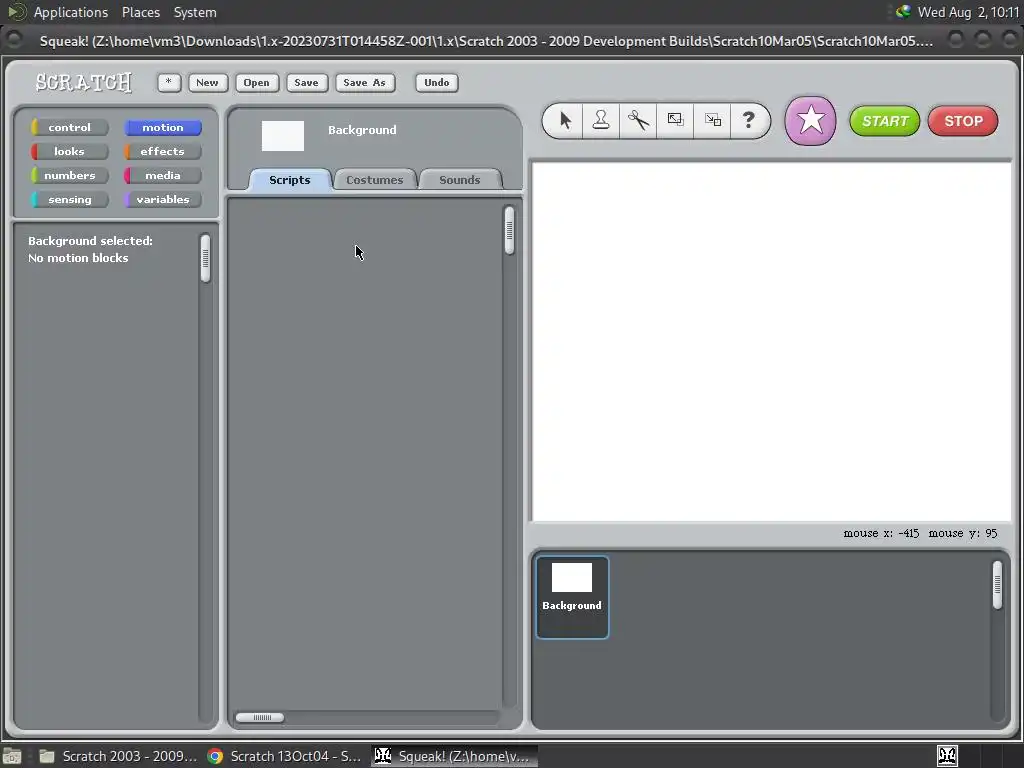Select the looks blocks category

[x=69, y=152]
